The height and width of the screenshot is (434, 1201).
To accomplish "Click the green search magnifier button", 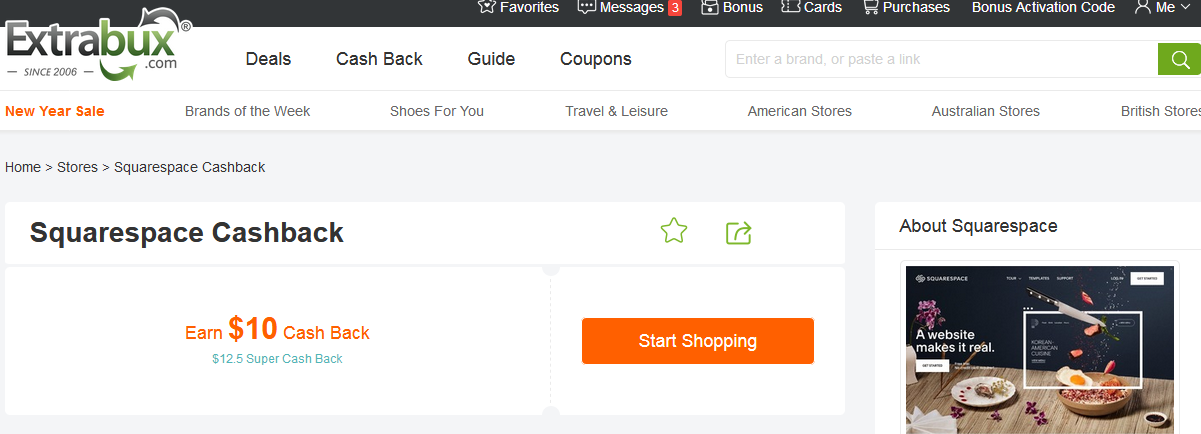I will click(1178, 59).
